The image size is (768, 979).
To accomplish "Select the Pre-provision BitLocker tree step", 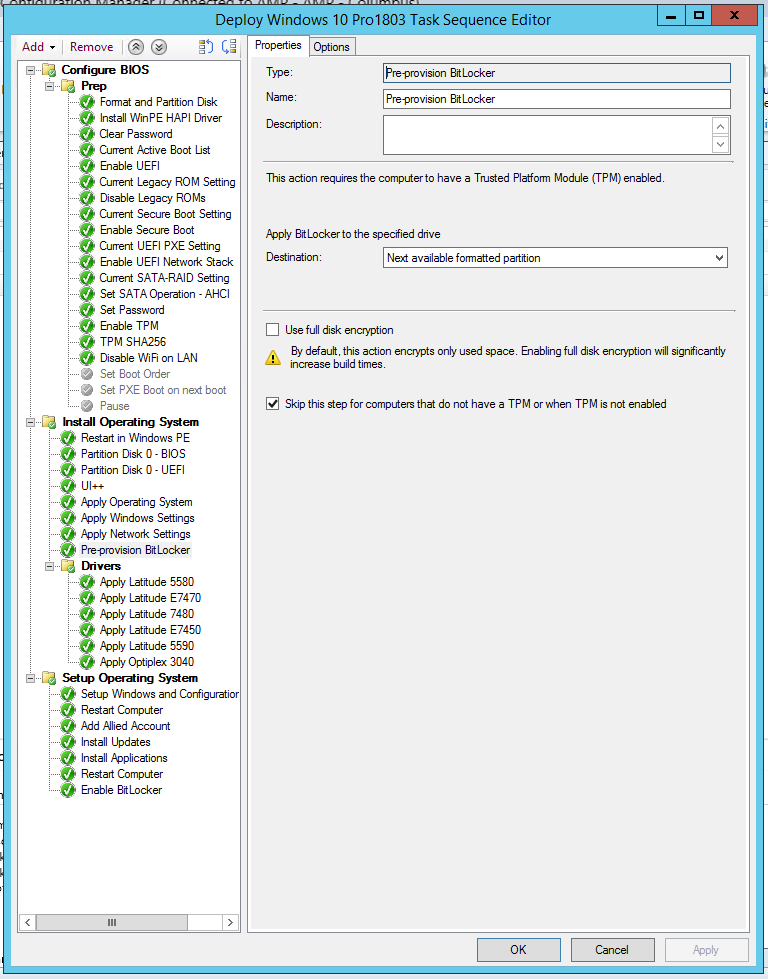I will click(x=135, y=550).
